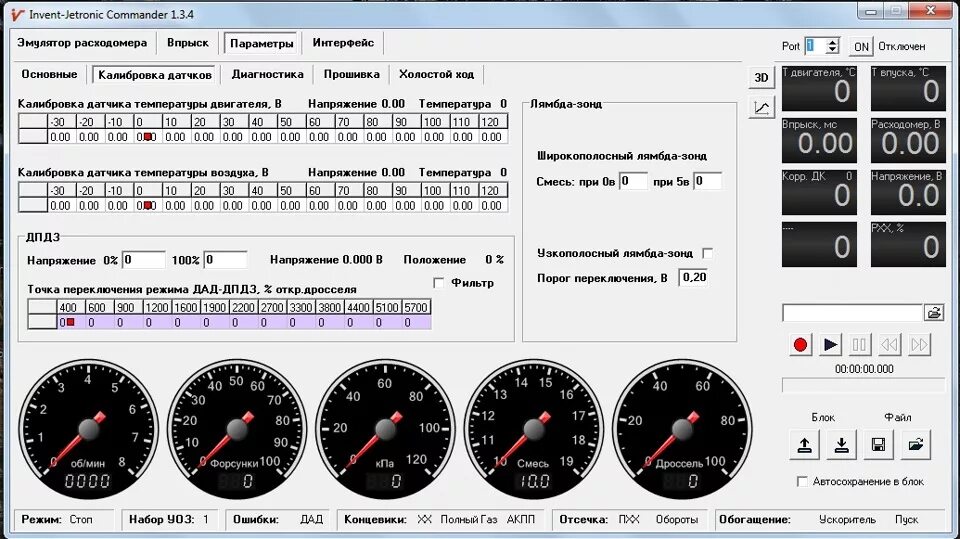Switch to Прошивка sub-tab
The image size is (960, 539).
coord(351,74)
